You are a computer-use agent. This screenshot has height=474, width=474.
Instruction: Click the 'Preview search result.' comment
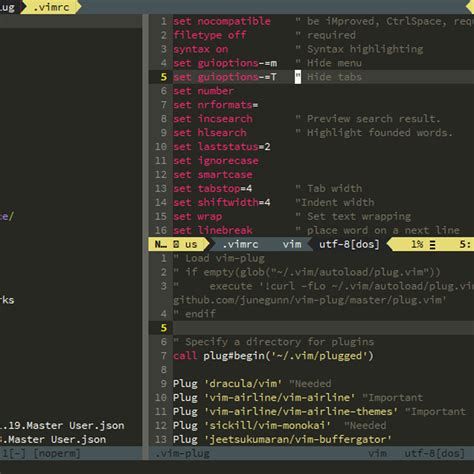click(x=374, y=119)
